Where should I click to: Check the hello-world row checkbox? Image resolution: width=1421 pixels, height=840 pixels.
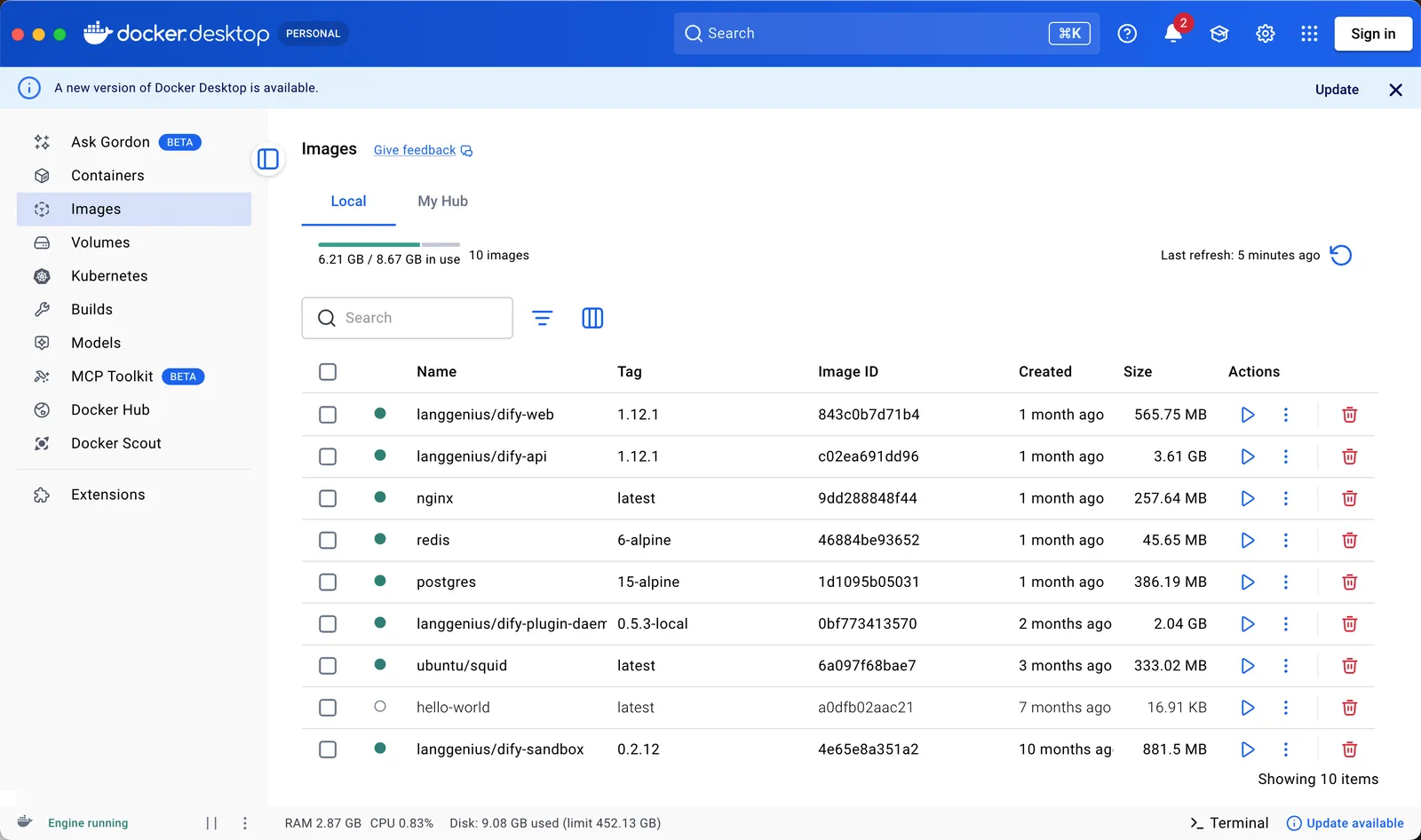328,708
